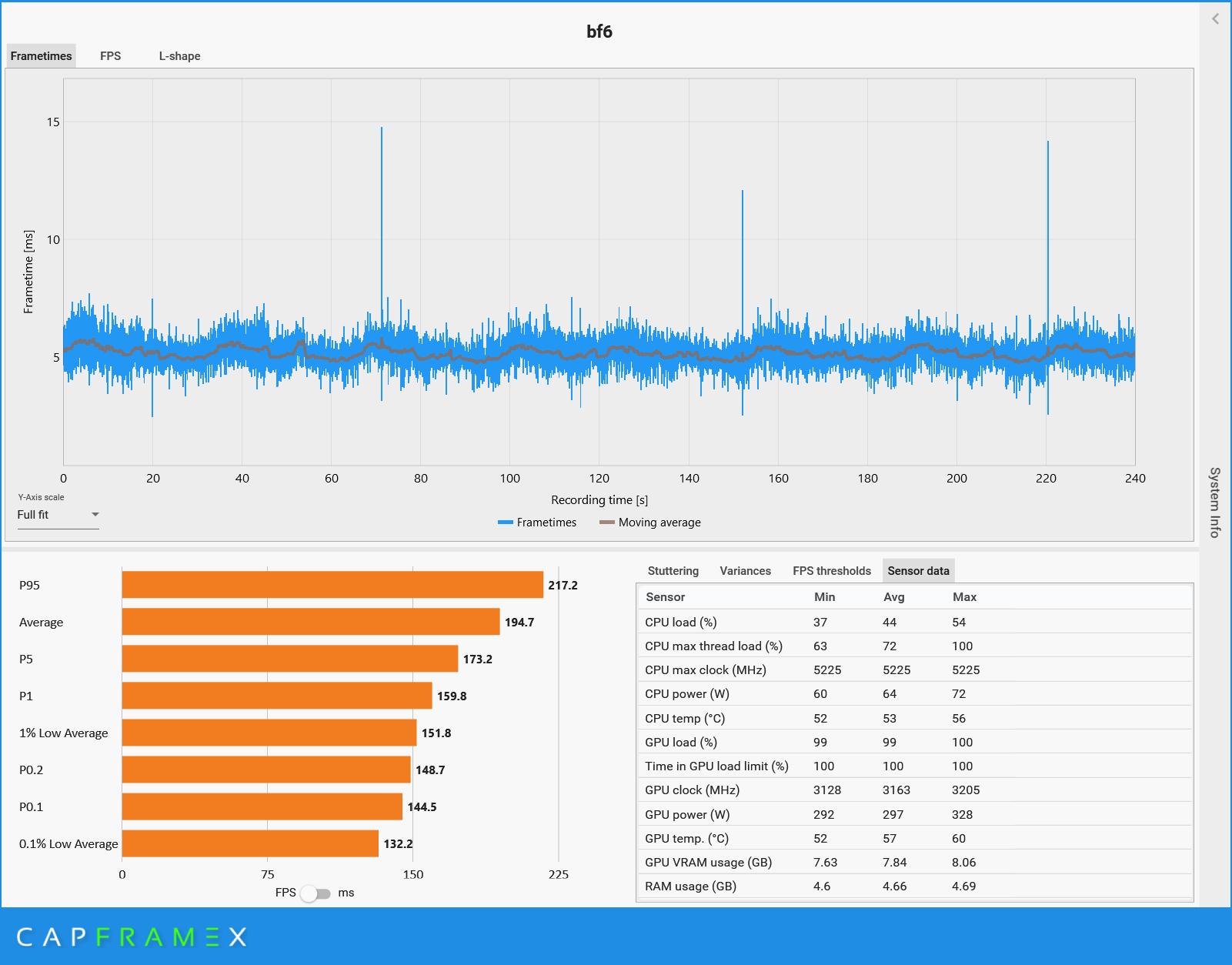Show the FPS thresholds tab
Image resolution: width=1232 pixels, height=965 pixels.
pyautogui.click(x=831, y=571)
